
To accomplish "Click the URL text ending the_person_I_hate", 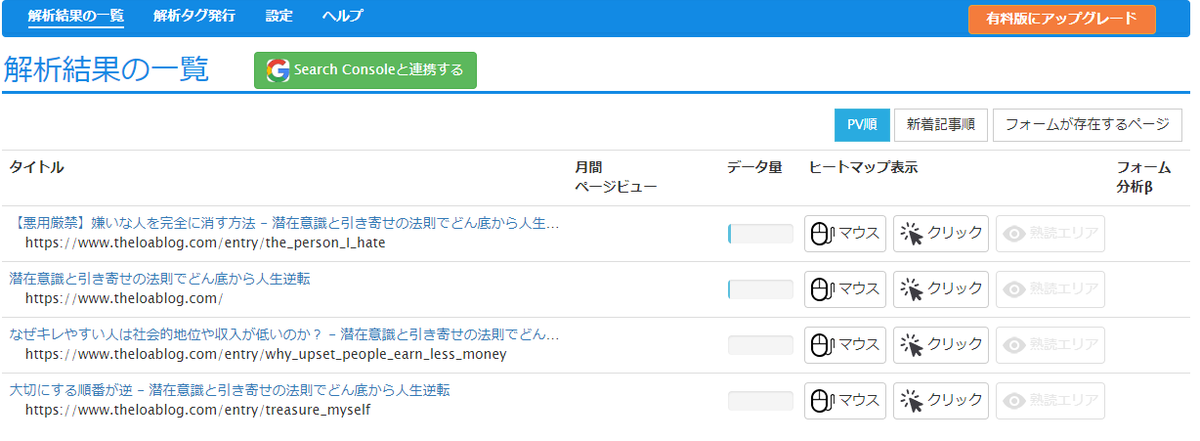I will click(205, 243).
